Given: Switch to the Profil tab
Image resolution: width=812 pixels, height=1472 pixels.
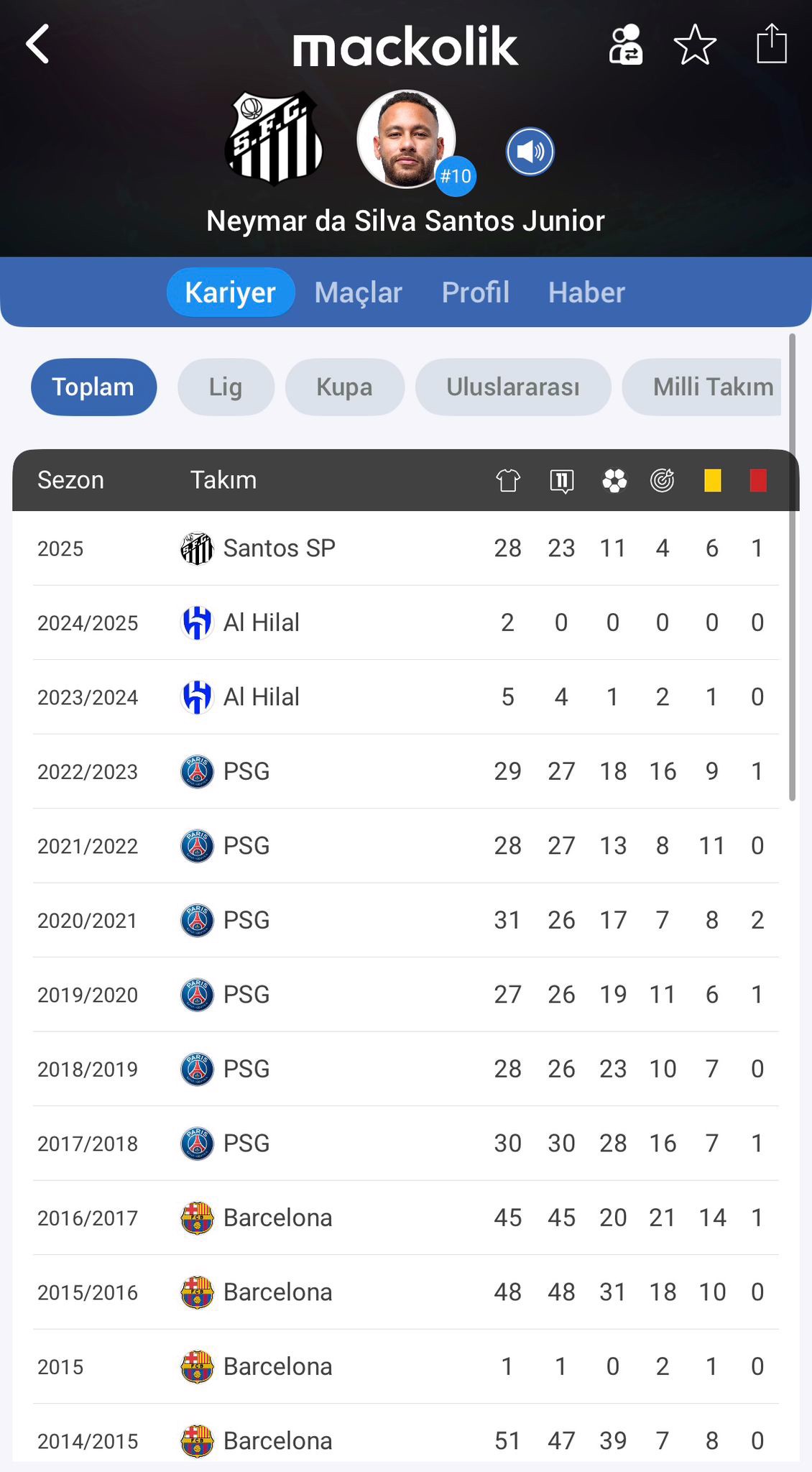Looking at the screenshot, I should pos(475,293).
